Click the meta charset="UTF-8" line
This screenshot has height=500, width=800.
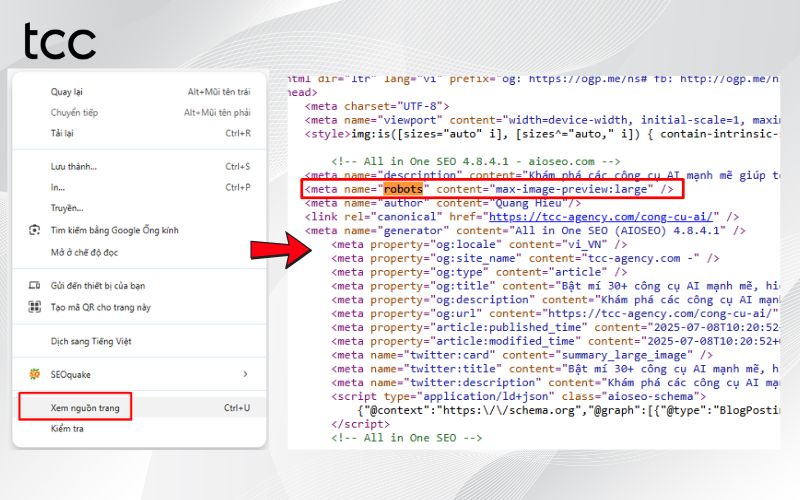click(x=377, y=106)
